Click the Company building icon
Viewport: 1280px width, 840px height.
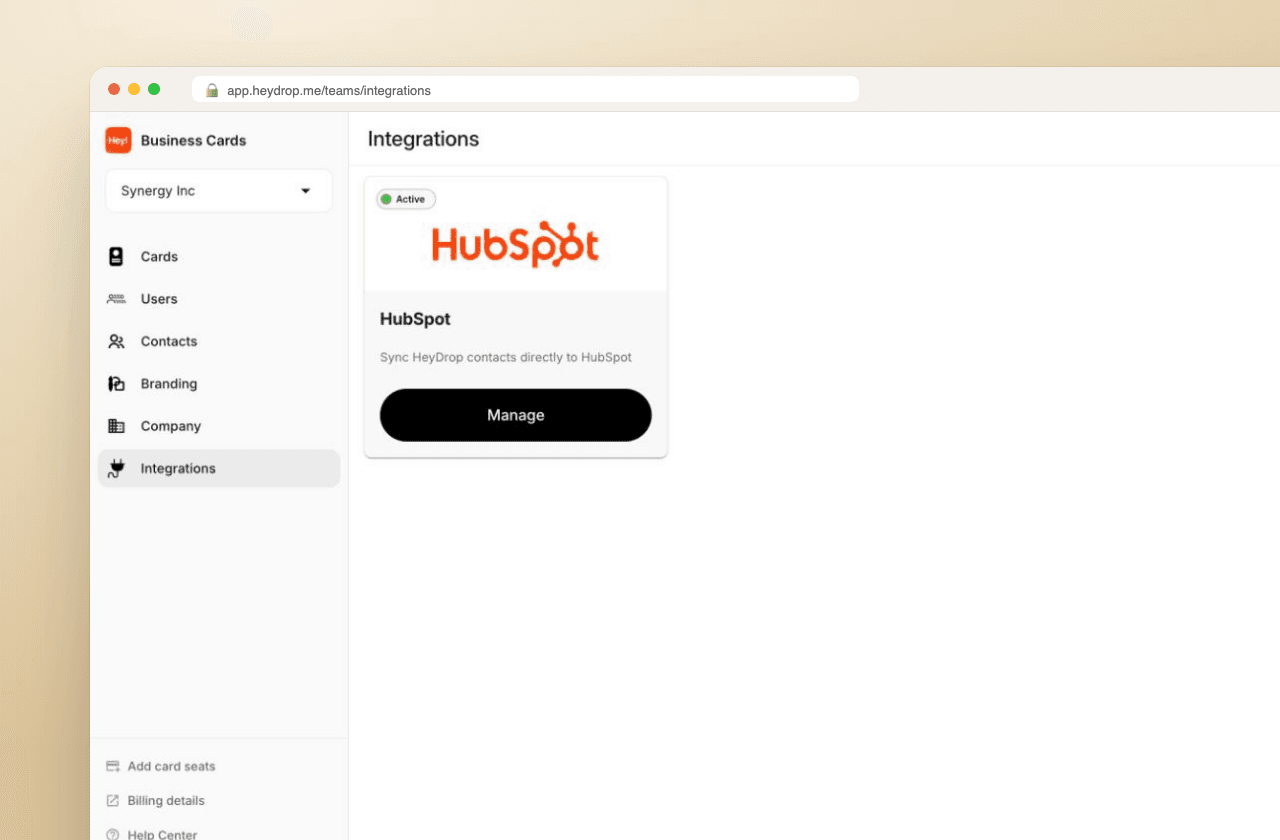[116, 426]
